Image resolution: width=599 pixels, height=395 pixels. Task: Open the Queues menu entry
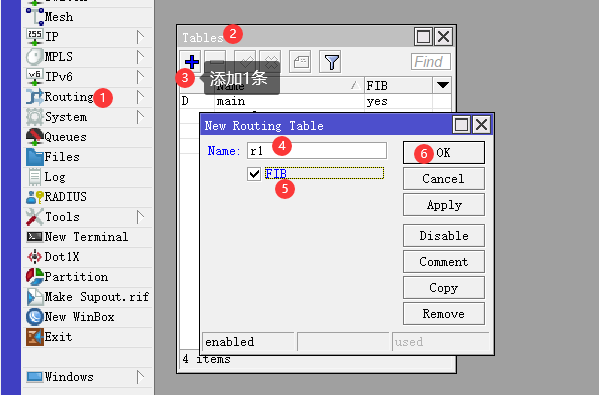pos(88,137)
